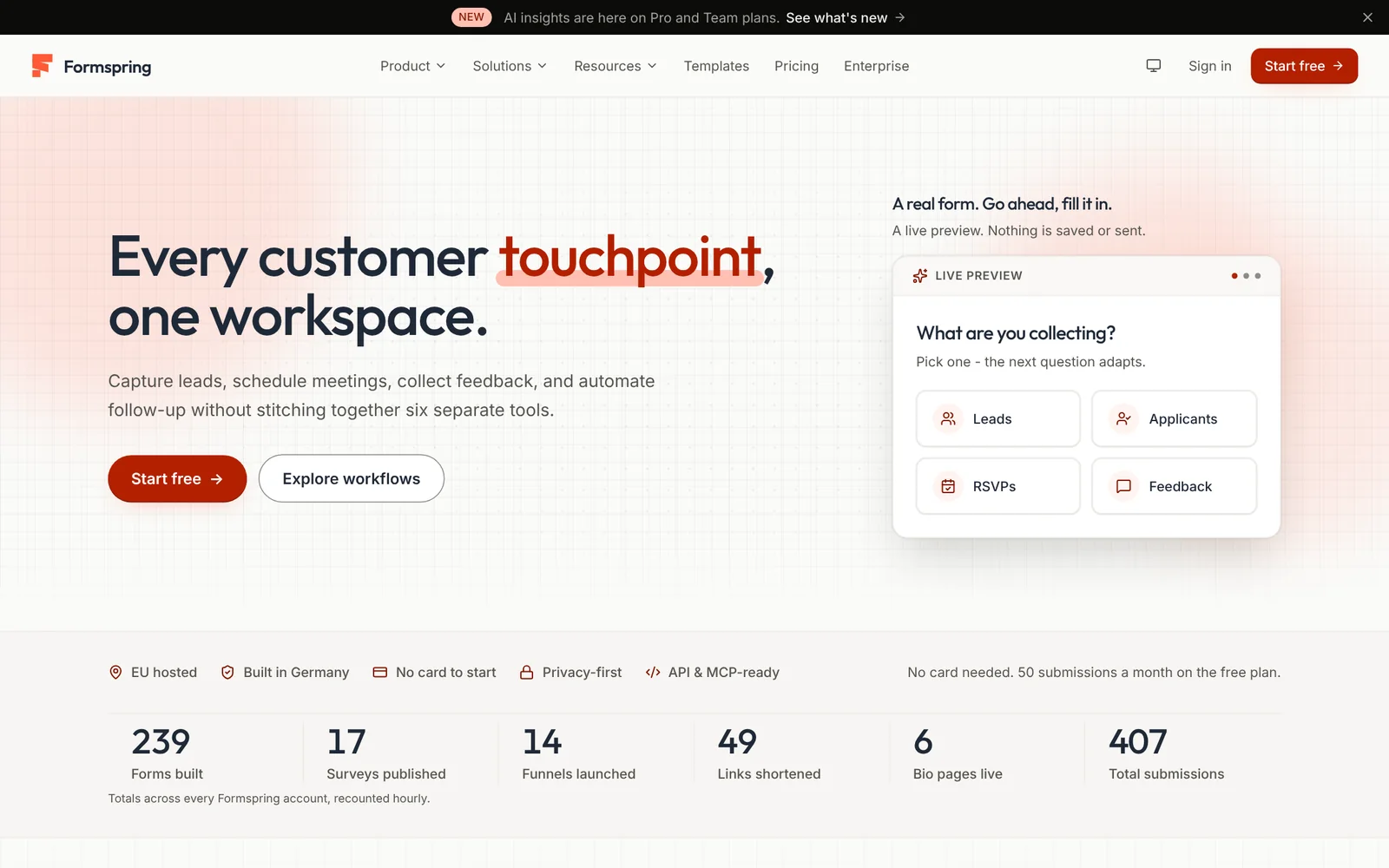Expand the Product menu

(x=413, y=66)
